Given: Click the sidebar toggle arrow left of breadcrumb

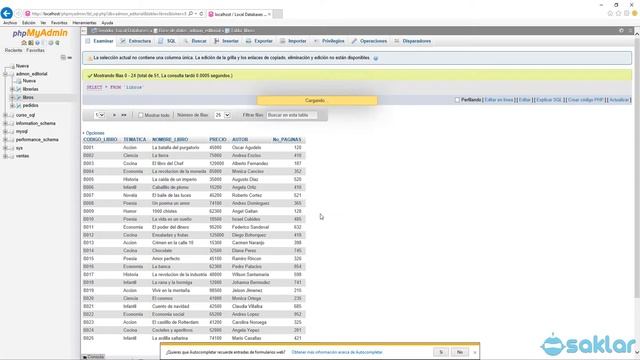Looking at the screenshot, I should 84,31.
